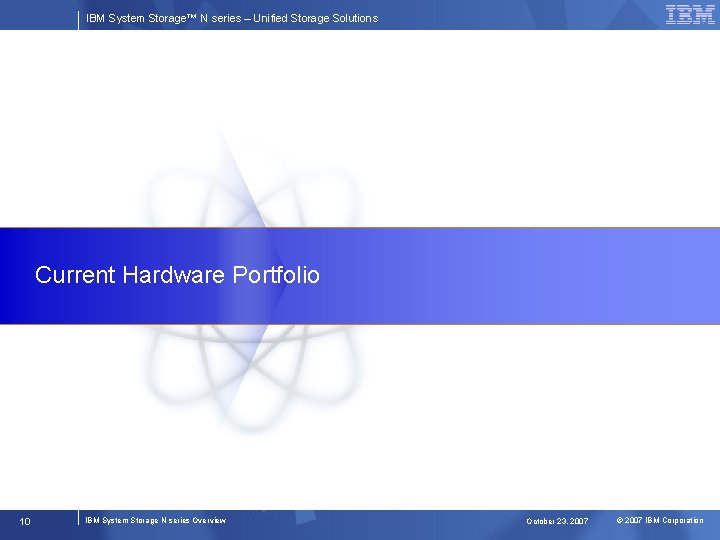Click '© 2007 IBM Corporation' copyright text
The image size is (720, 540).
pyautogui.click(x=660, y=520)
